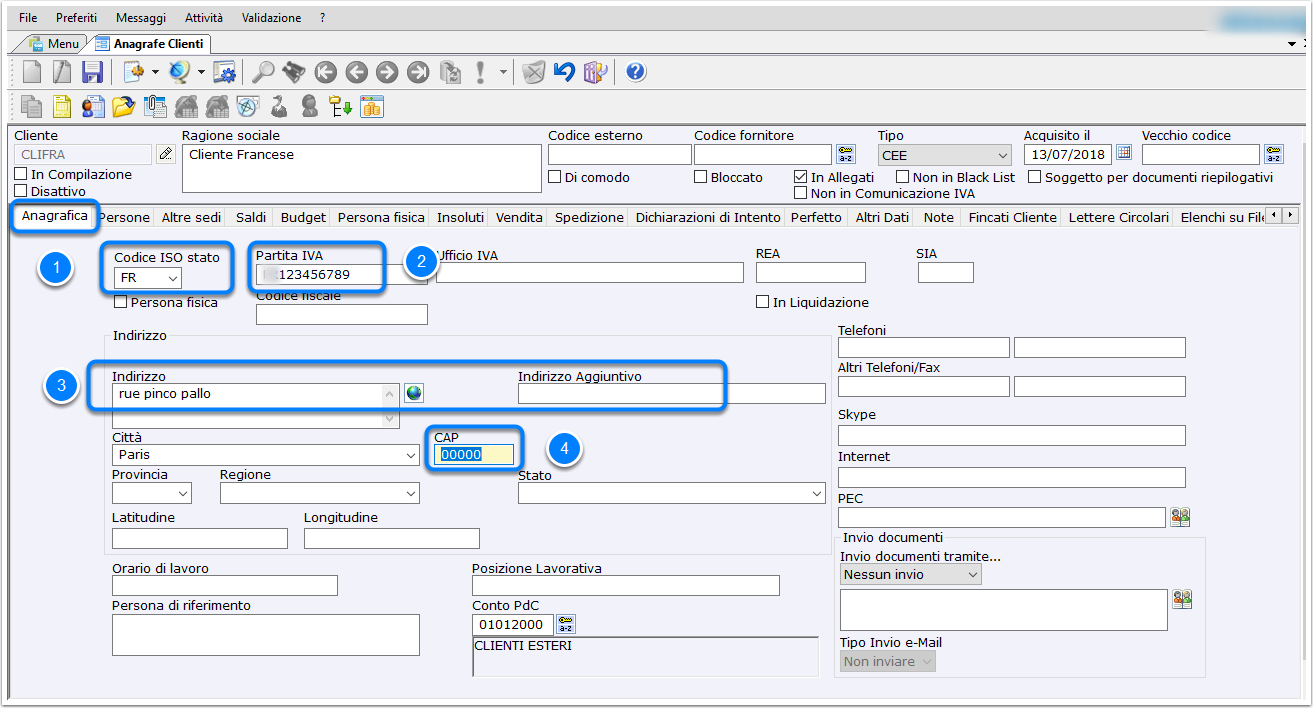This screenshot has width=1313, height=708.
Task: Click the open folder with arrow icon
Action: click(124, 105)
